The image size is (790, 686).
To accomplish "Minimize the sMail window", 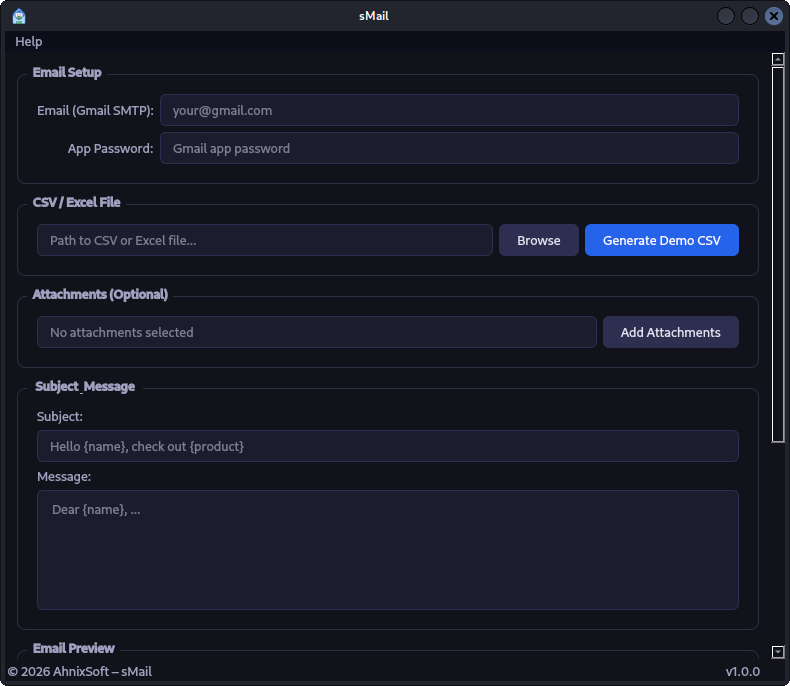I will (x=726, y=16).
